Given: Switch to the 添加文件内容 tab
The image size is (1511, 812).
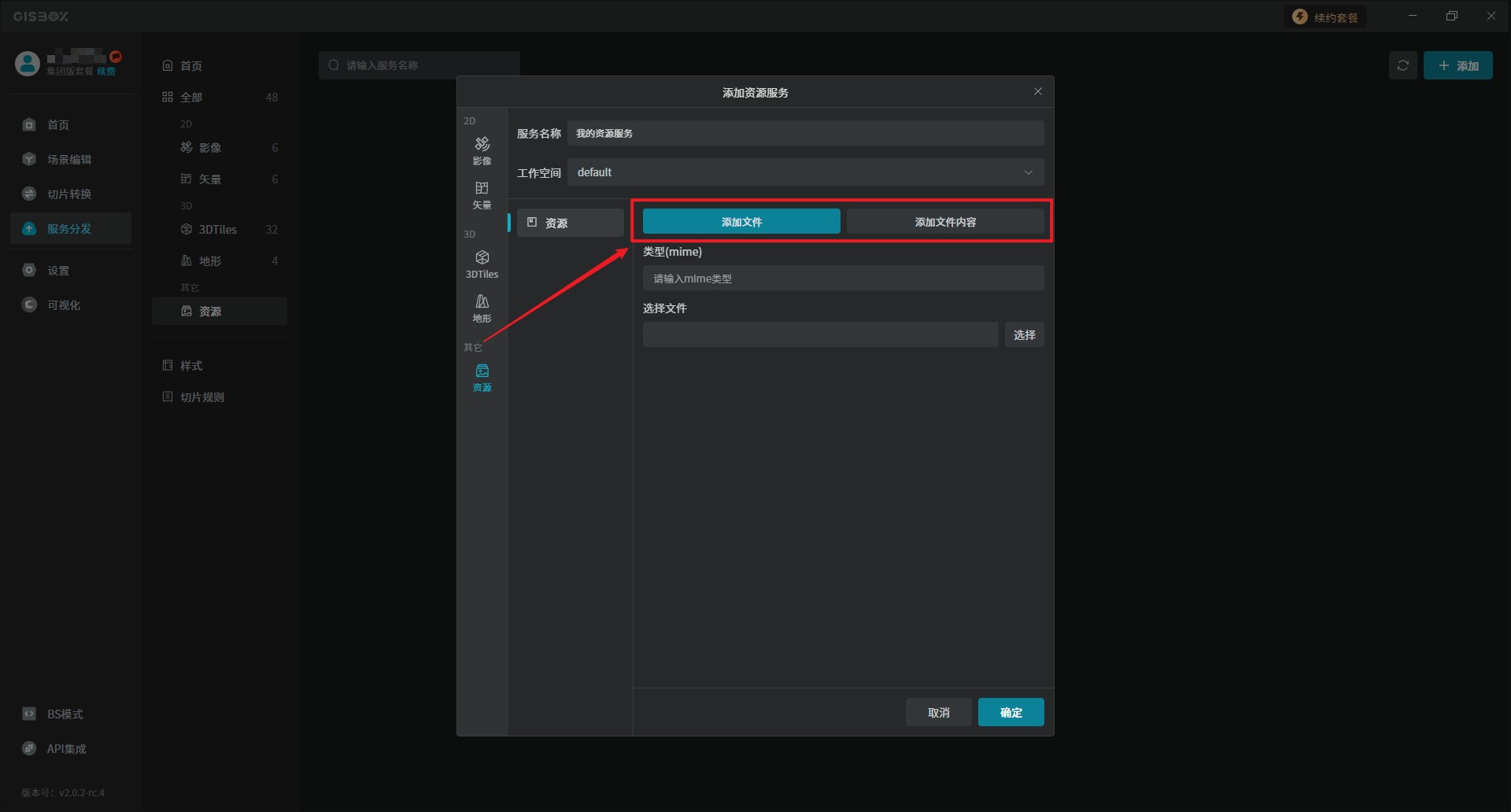Looking at the screenshot, I should [944, 222].
